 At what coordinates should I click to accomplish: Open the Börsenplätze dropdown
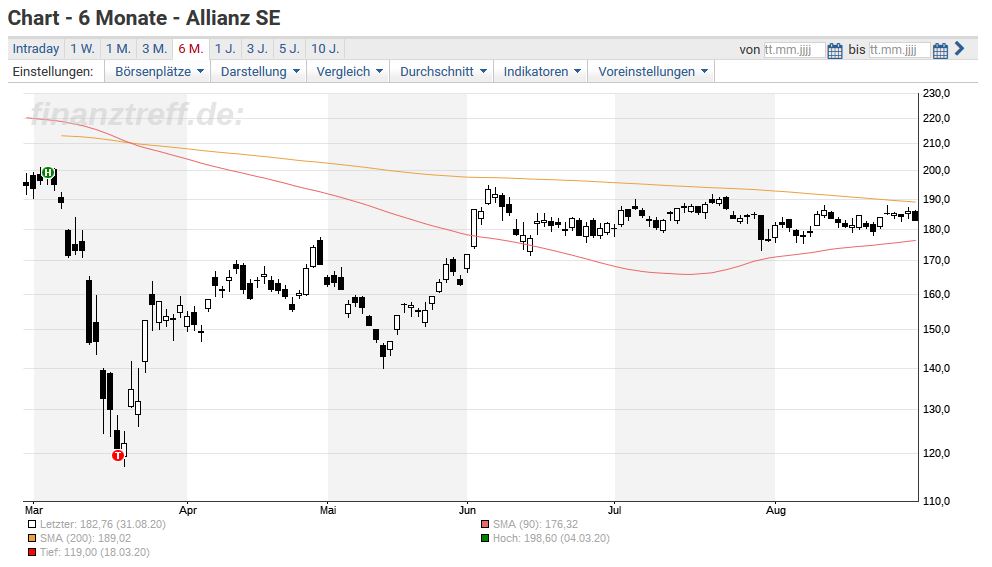click(x=158, y=72)
